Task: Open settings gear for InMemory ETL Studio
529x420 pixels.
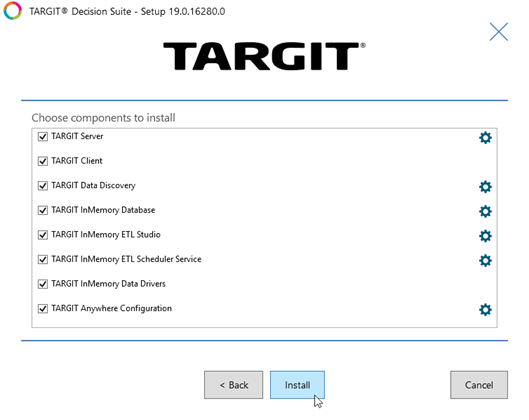Action: click(485, 236)
